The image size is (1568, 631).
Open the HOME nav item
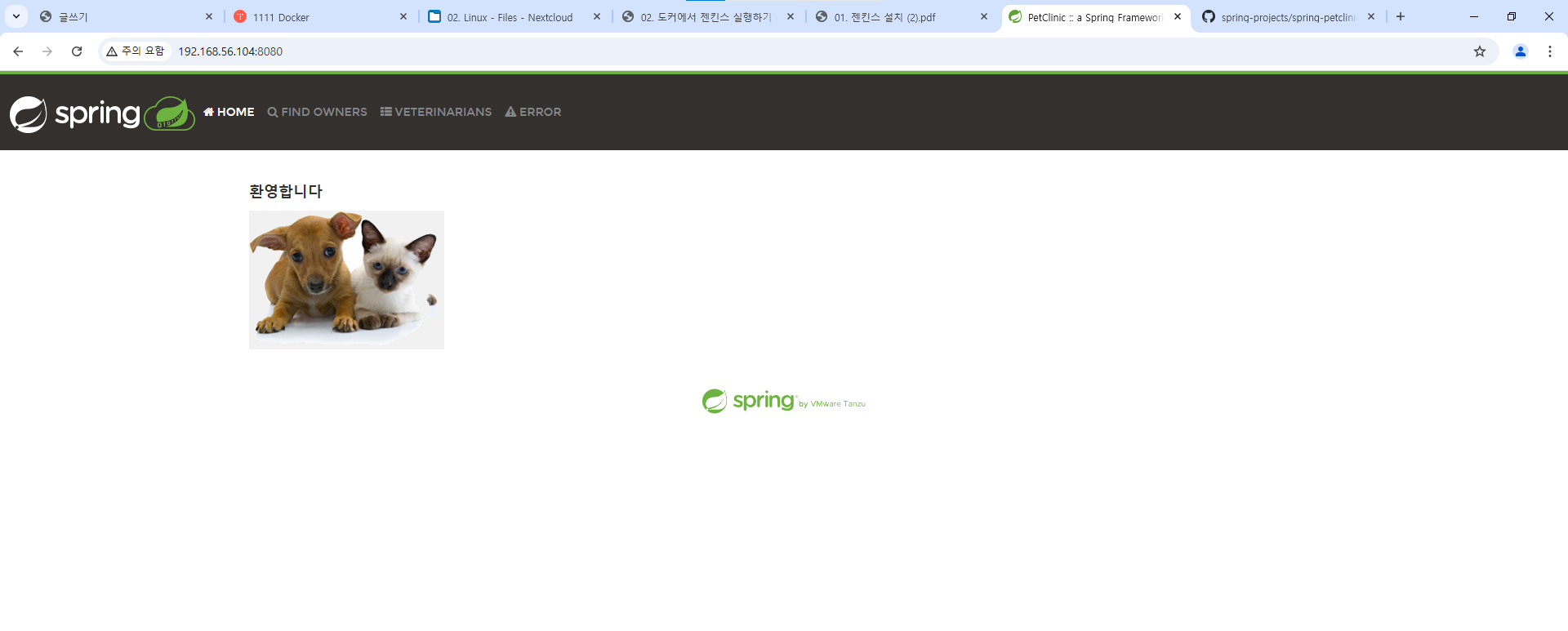pos(229,112)
